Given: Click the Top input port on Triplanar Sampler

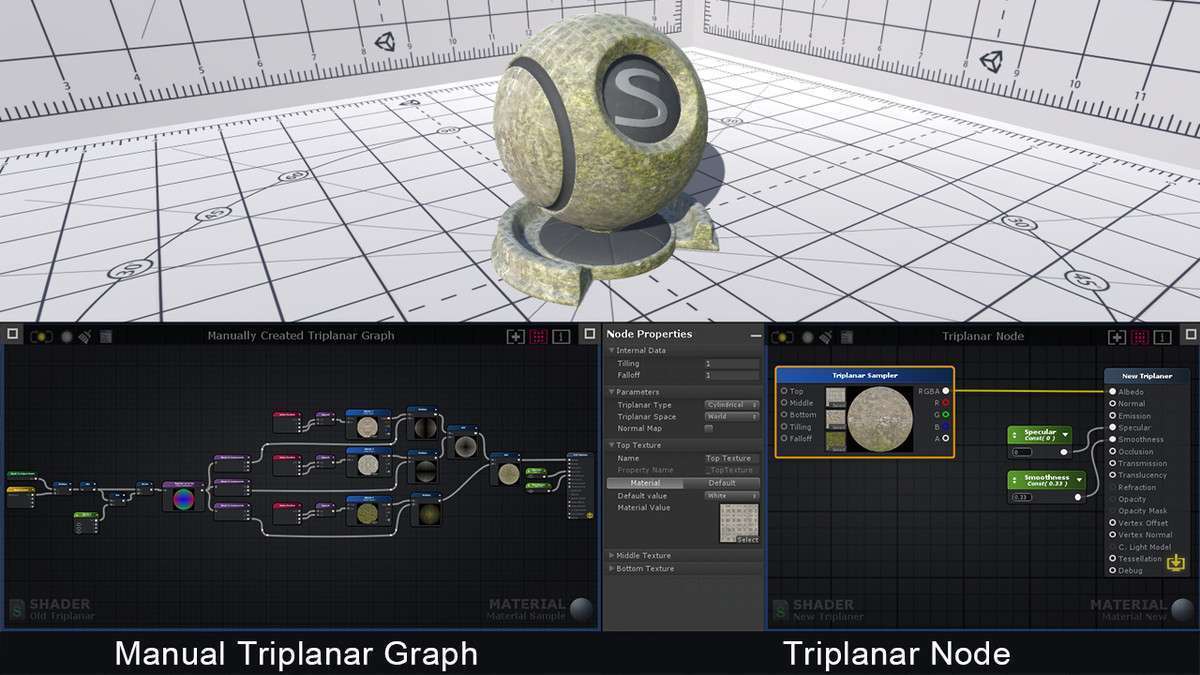Looking at the screenshot, I should pos(784,391).
